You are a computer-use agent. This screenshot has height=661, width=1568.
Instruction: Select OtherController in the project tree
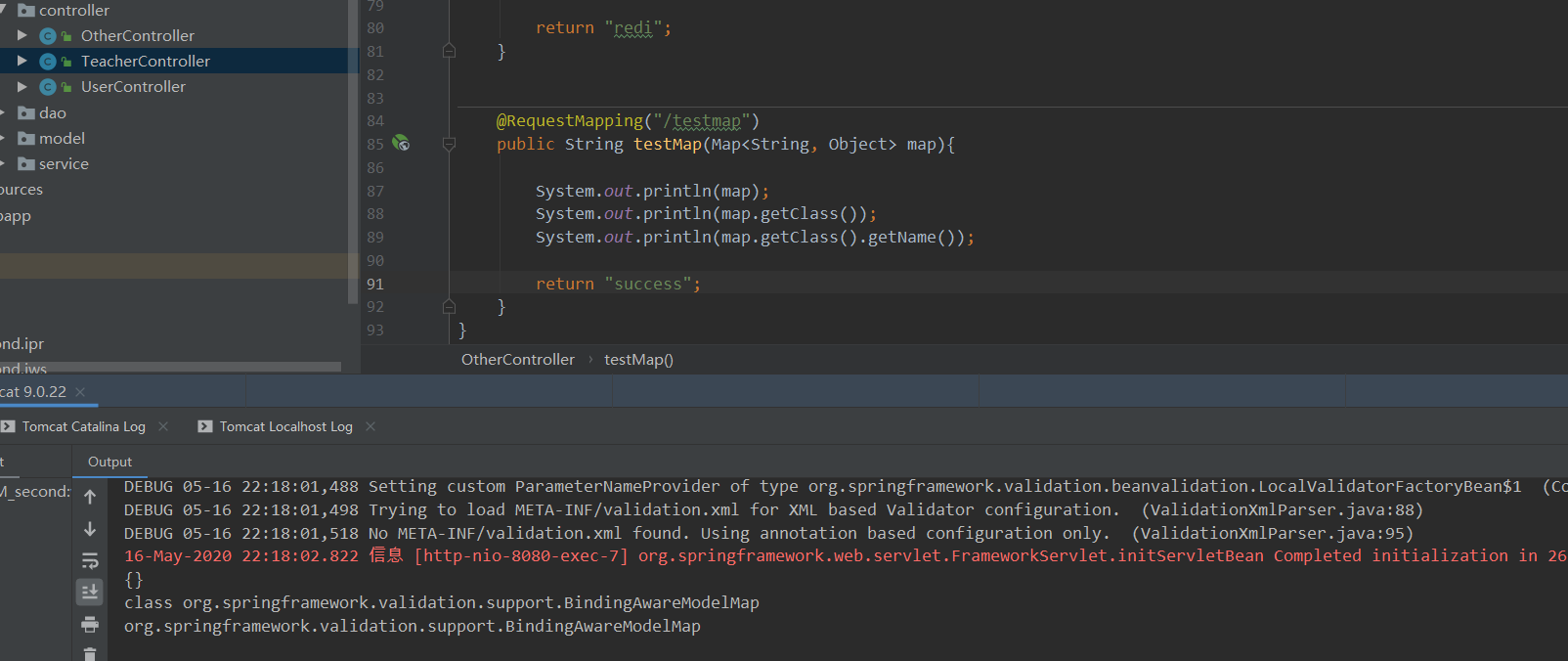(x=138, y=35)
